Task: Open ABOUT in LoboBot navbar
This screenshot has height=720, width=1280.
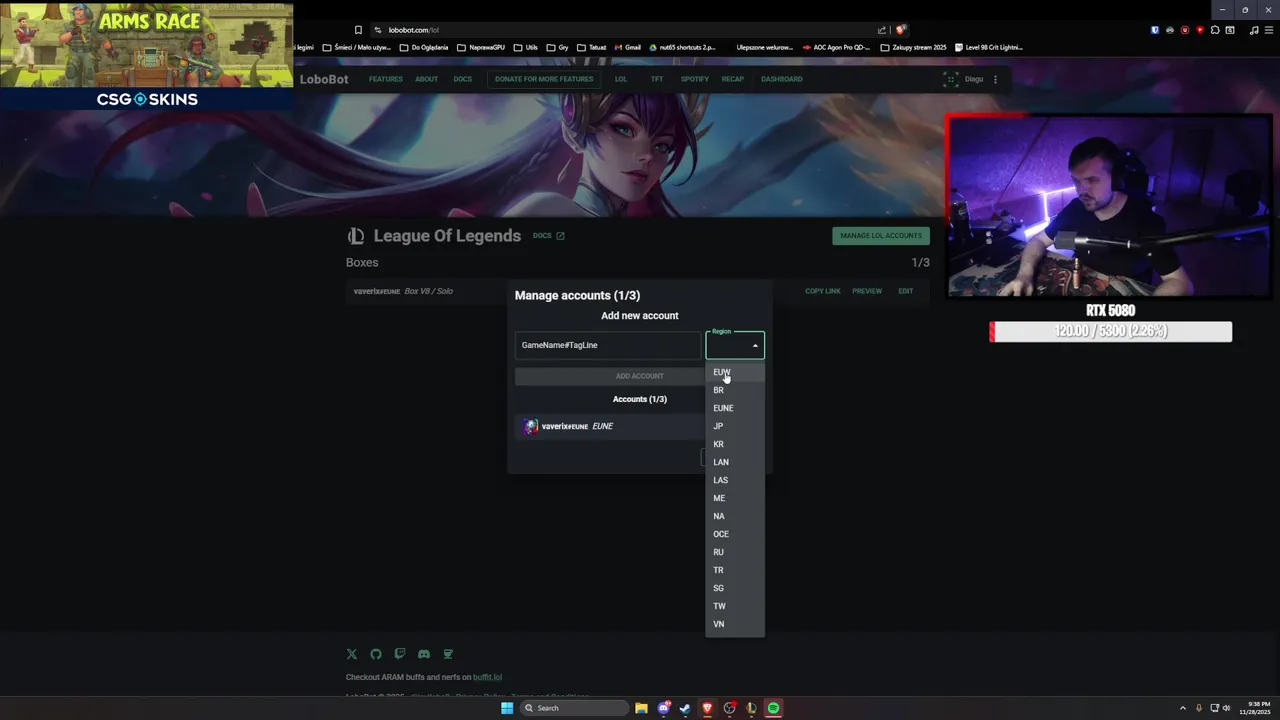Action: (427, 79)
